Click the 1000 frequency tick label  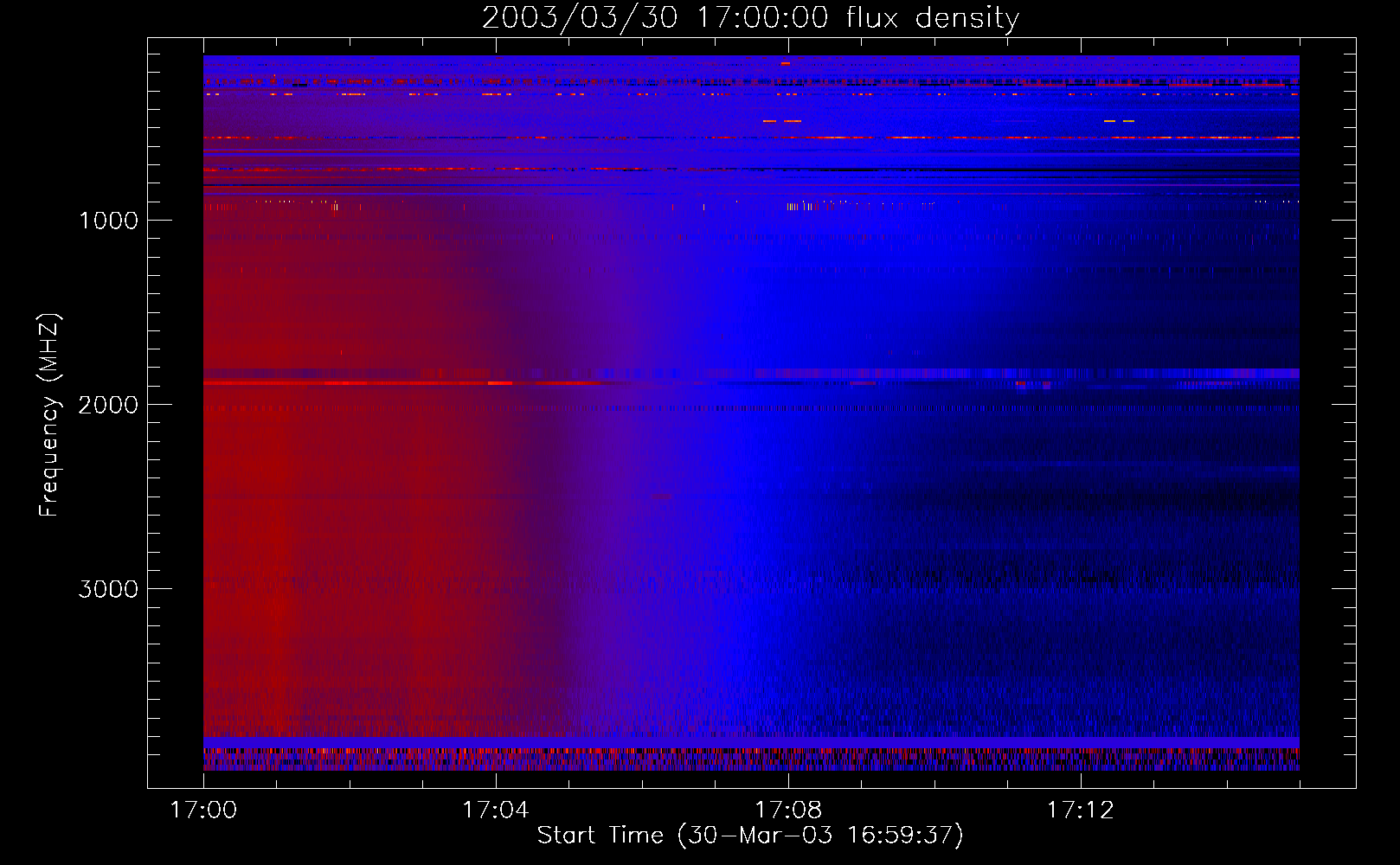click(x=108, y=221)
